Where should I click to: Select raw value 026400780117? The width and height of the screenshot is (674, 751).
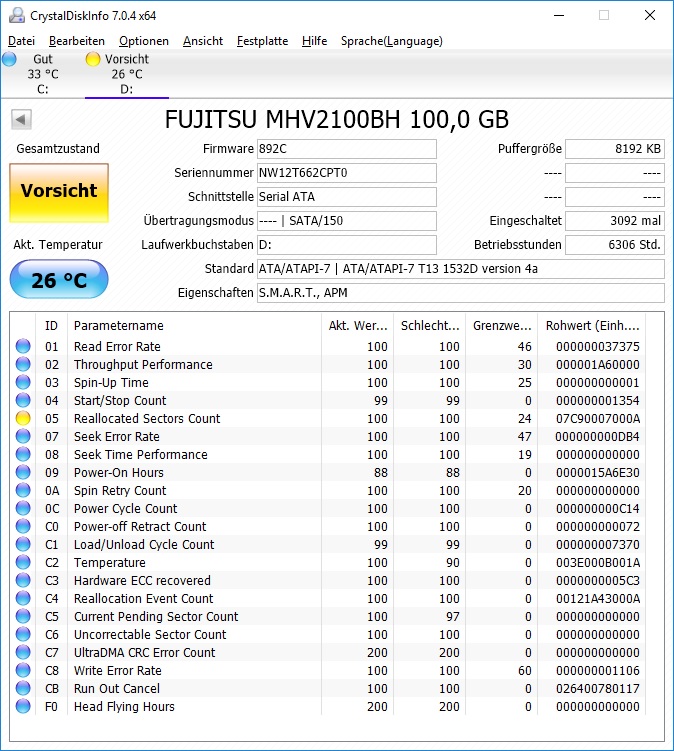point(597,689)
